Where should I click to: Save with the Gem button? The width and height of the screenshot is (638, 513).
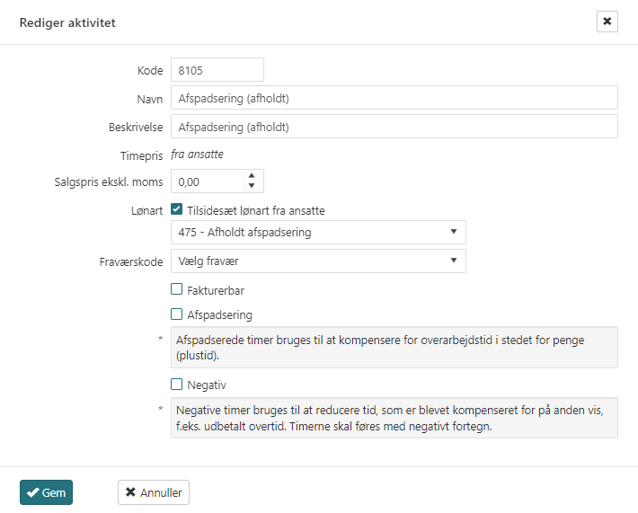[46, 492]
